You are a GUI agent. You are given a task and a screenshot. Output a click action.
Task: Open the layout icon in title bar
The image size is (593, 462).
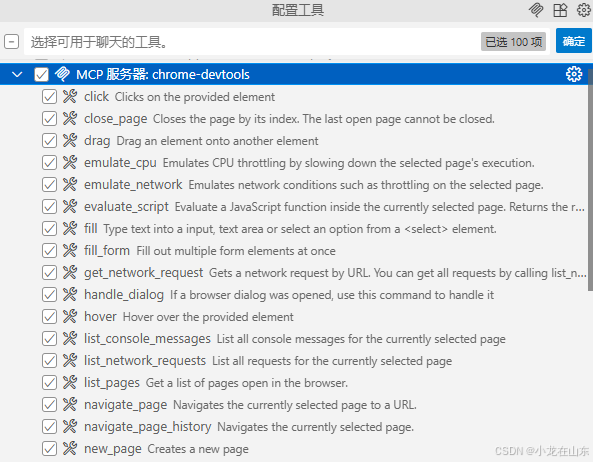[x=560, y=10]
